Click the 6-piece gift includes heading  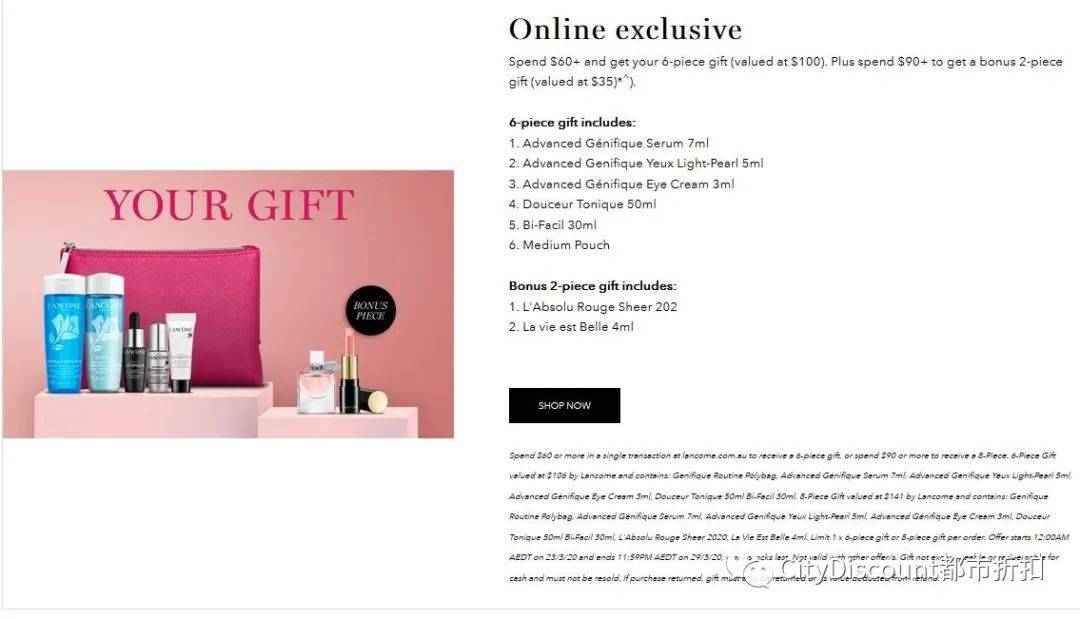point(572,123)
